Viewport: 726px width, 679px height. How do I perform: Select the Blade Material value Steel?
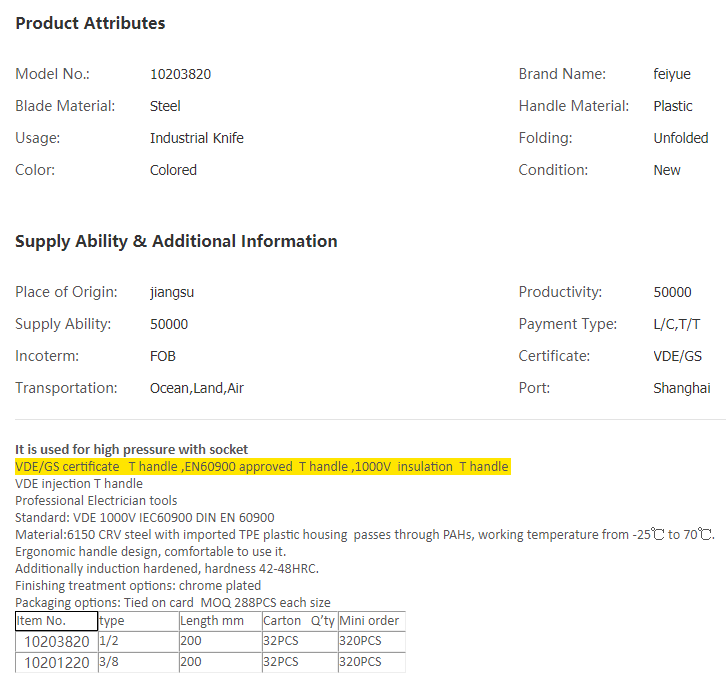coord(165,106)
